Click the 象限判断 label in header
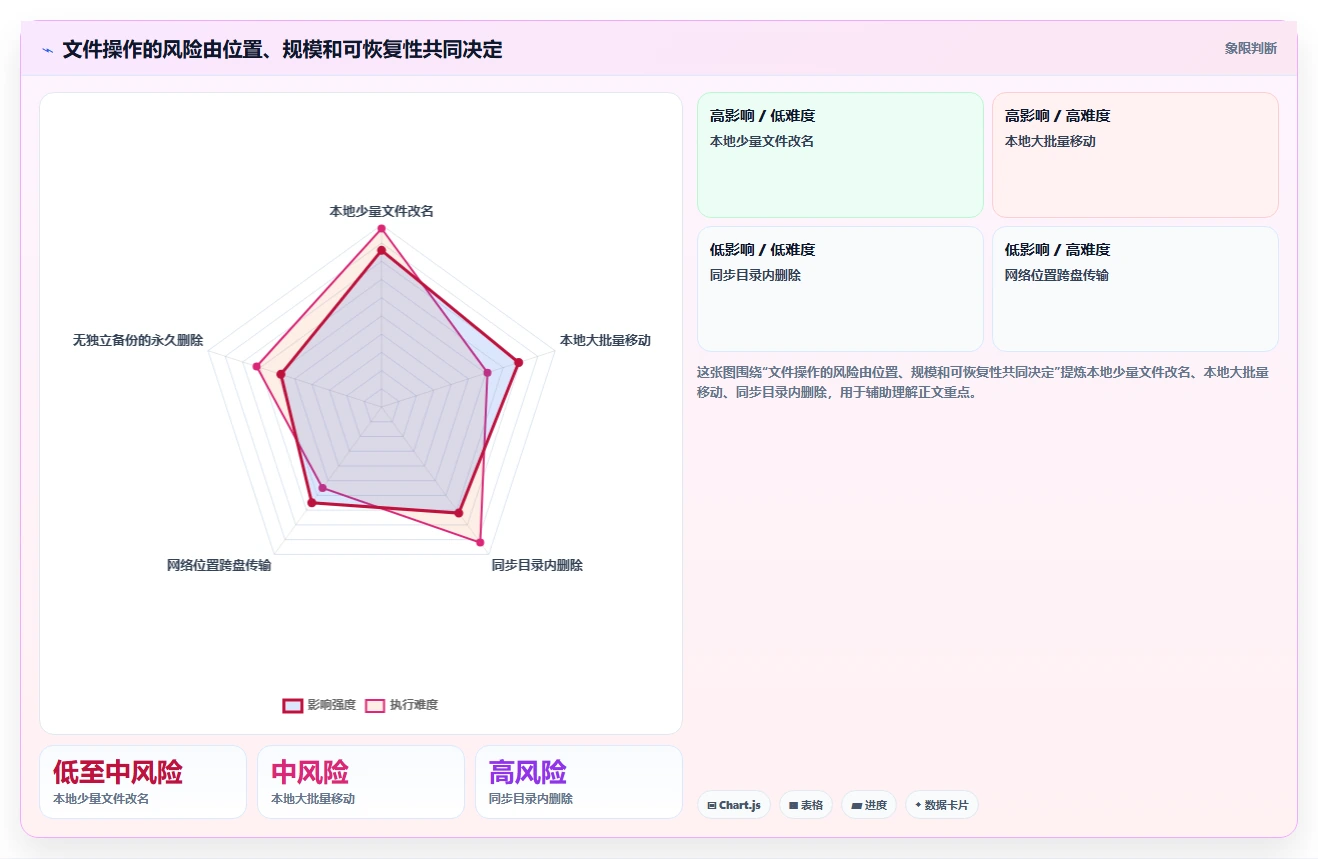Image resolution: width=1318 pixels, height=859 pixels. point(1250,48)
